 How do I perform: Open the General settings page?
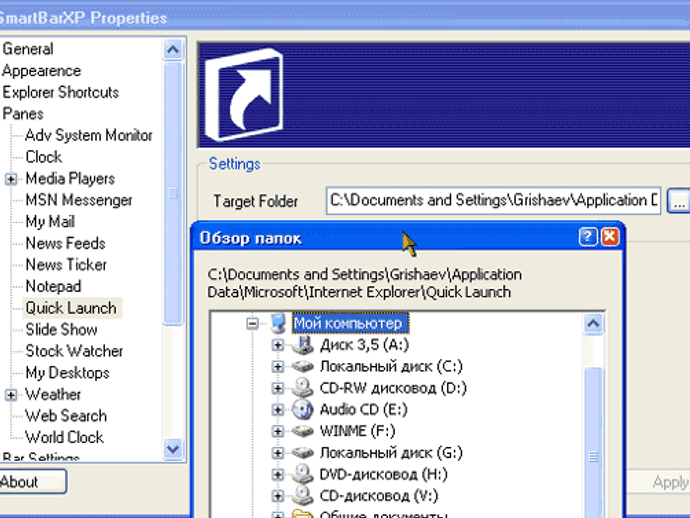coord(28,49)
